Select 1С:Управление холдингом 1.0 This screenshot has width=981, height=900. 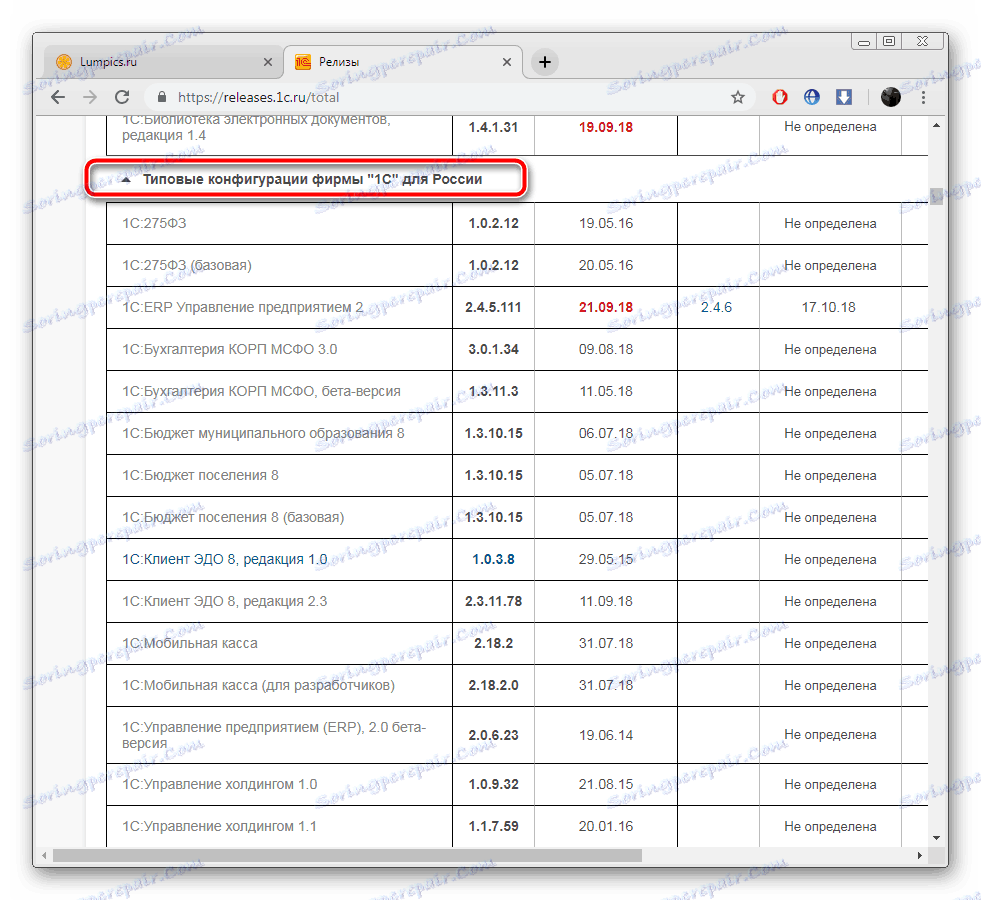tap(220, 784)
